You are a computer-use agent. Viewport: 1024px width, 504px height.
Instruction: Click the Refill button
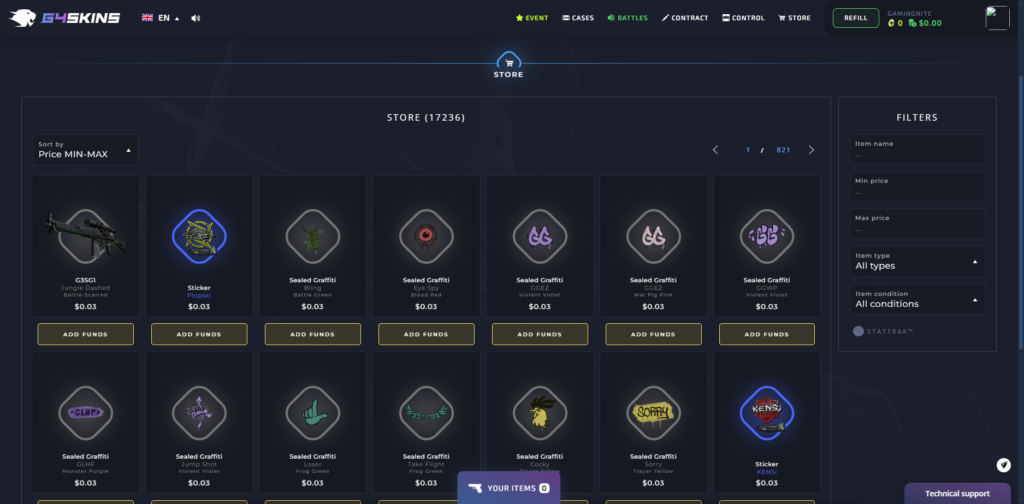856,18
